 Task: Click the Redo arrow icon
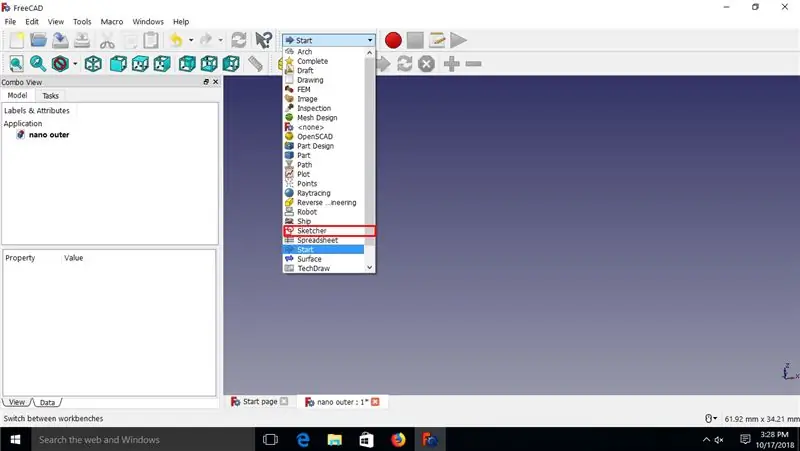pos(206,40)
